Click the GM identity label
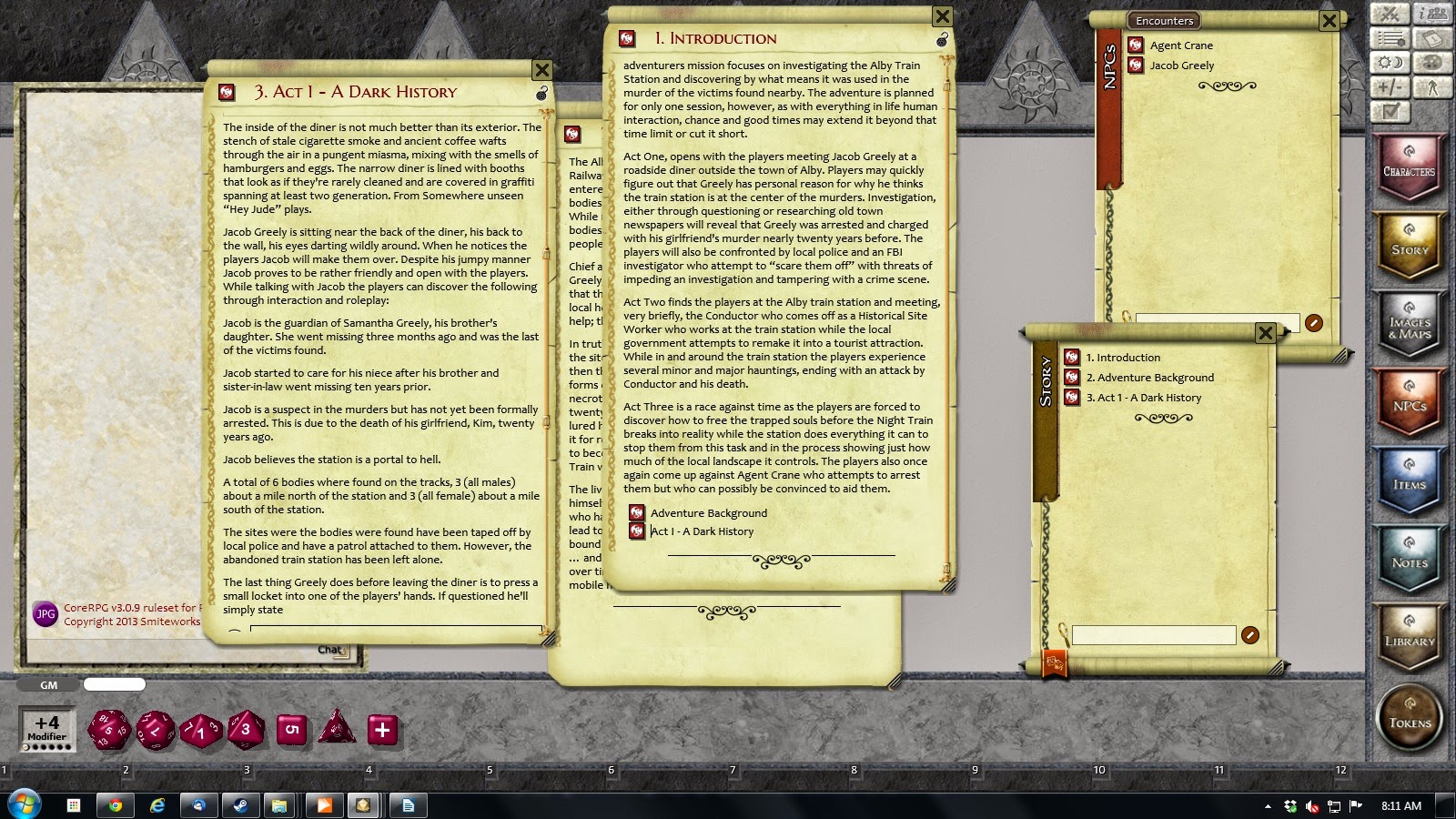This screenshot has height=819, width=1456. coord(49,685)
